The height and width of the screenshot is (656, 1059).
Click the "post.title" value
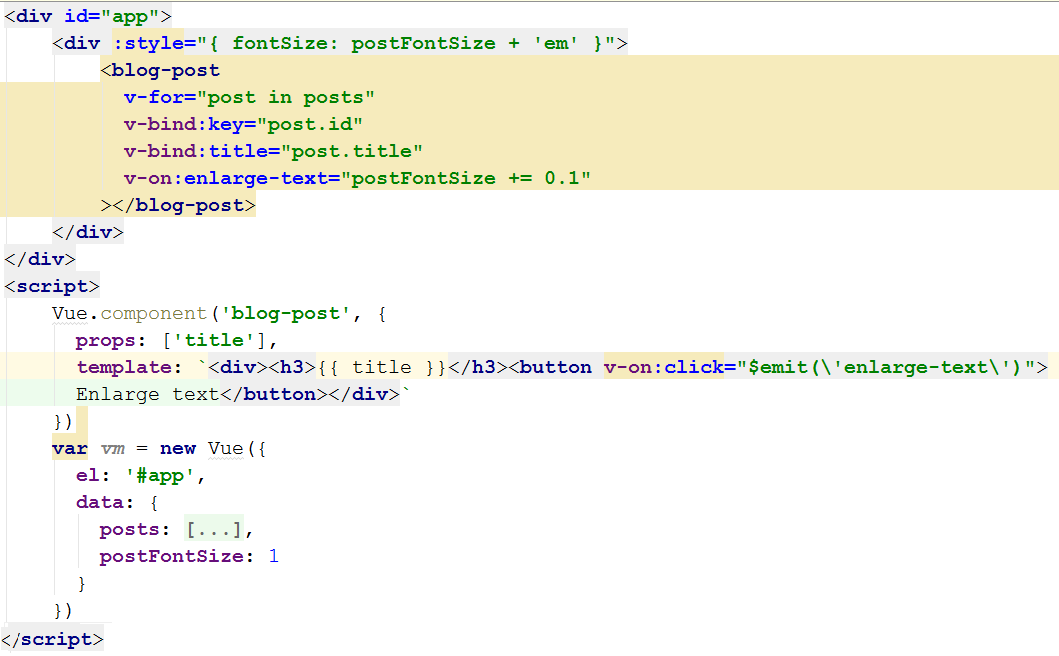352,151
